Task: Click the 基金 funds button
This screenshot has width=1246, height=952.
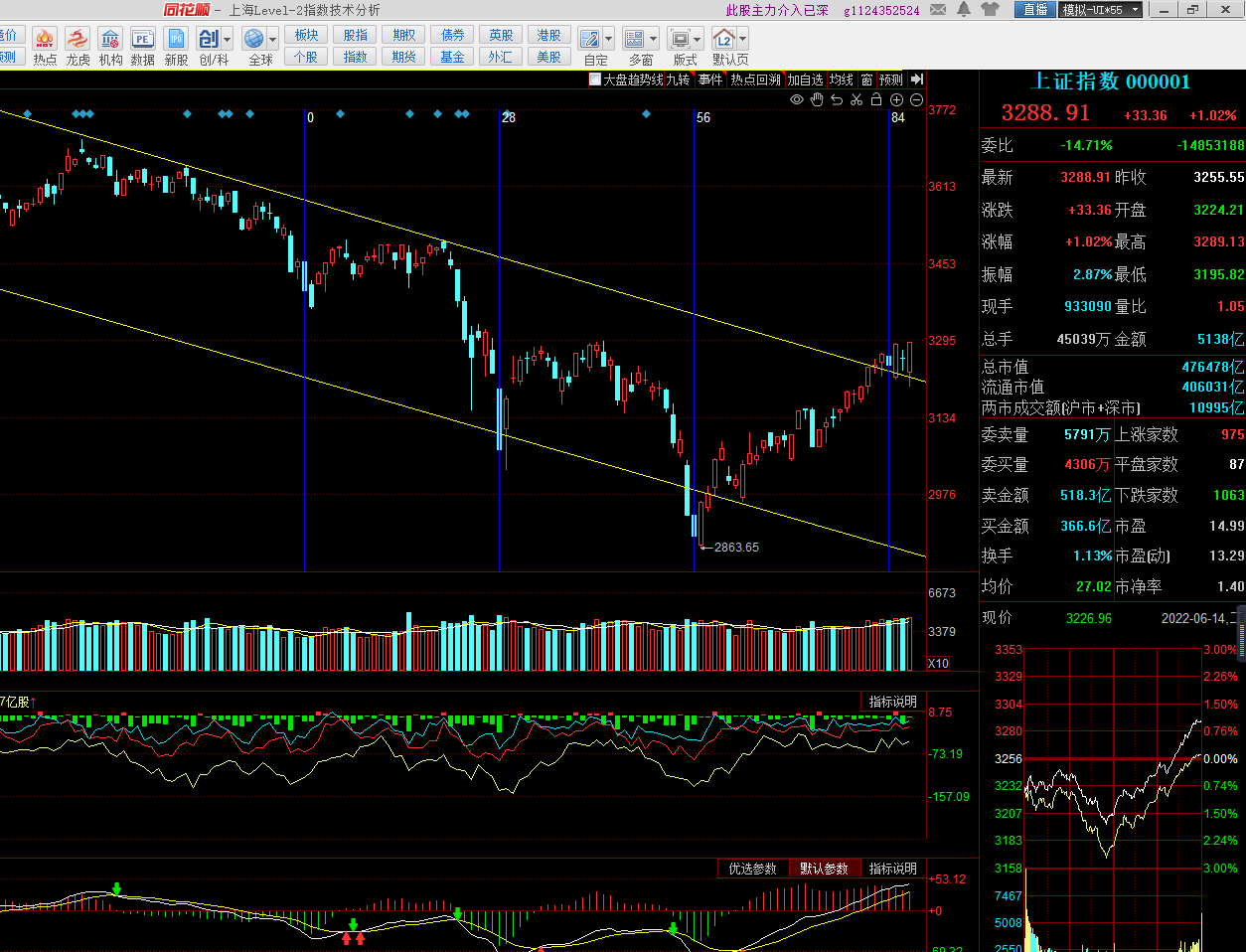Action: tap(452, 57)
